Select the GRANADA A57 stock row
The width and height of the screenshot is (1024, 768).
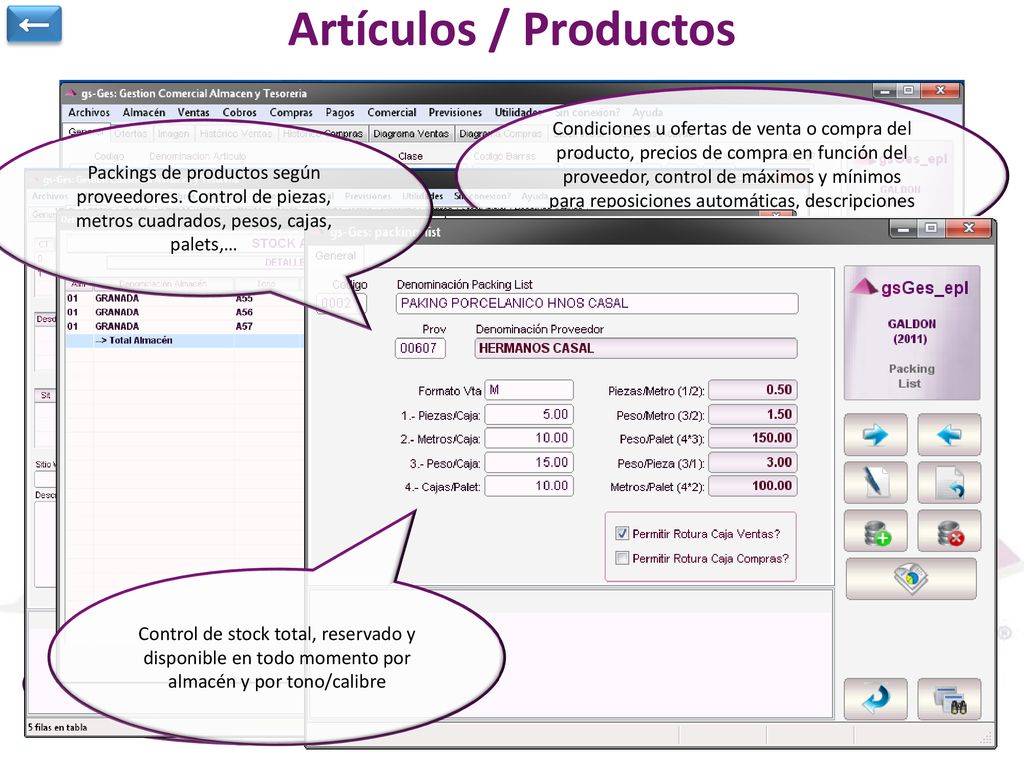pos(184,326)
